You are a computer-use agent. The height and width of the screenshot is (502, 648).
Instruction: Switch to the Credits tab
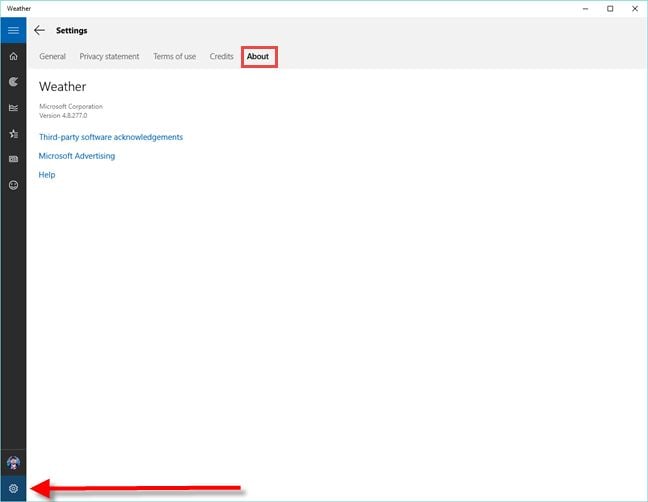(x=222, y=57)
